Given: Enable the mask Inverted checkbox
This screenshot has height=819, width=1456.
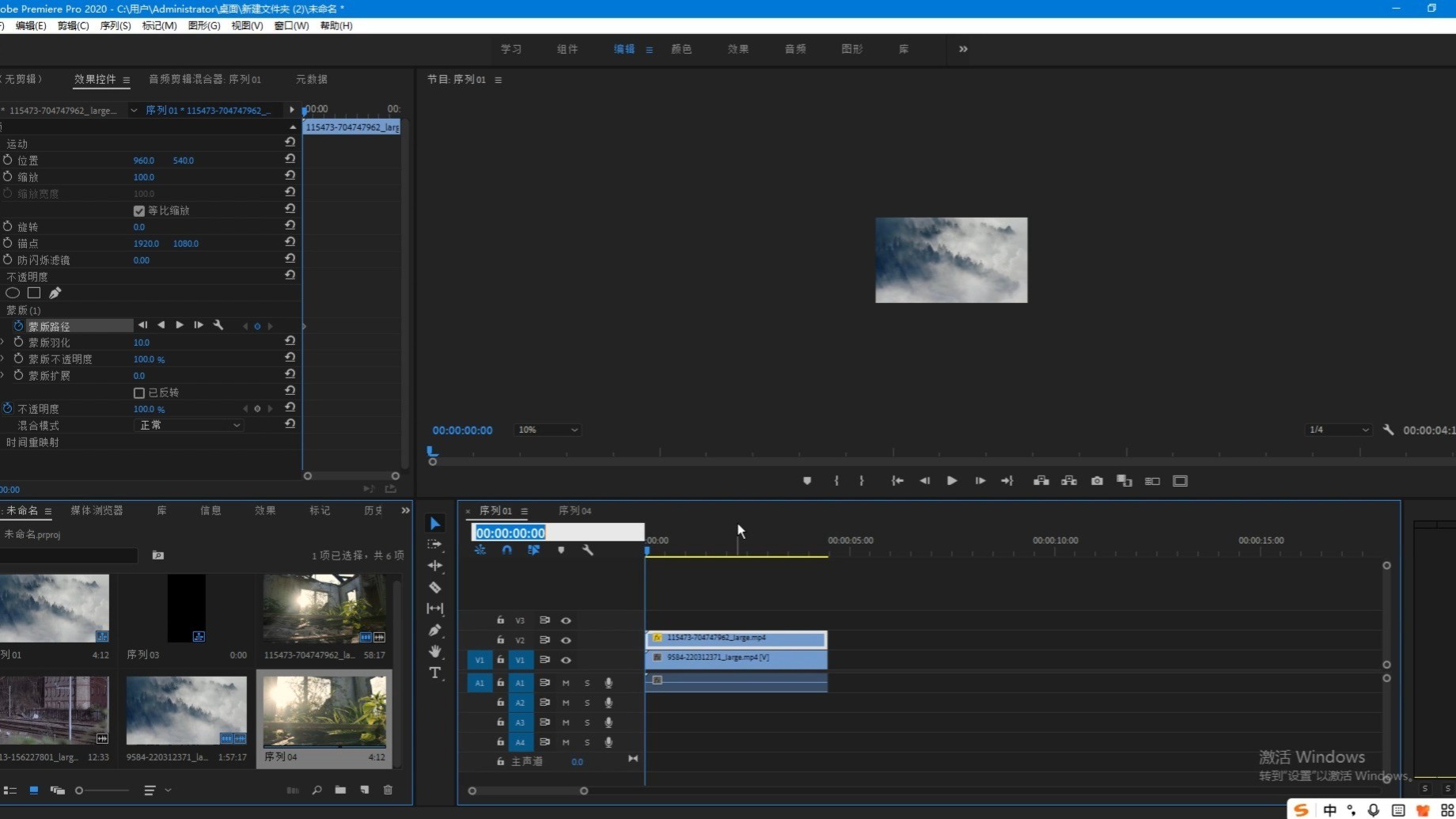Looking at the screenshot, I should pyautogui.click(x=139, y=392).
